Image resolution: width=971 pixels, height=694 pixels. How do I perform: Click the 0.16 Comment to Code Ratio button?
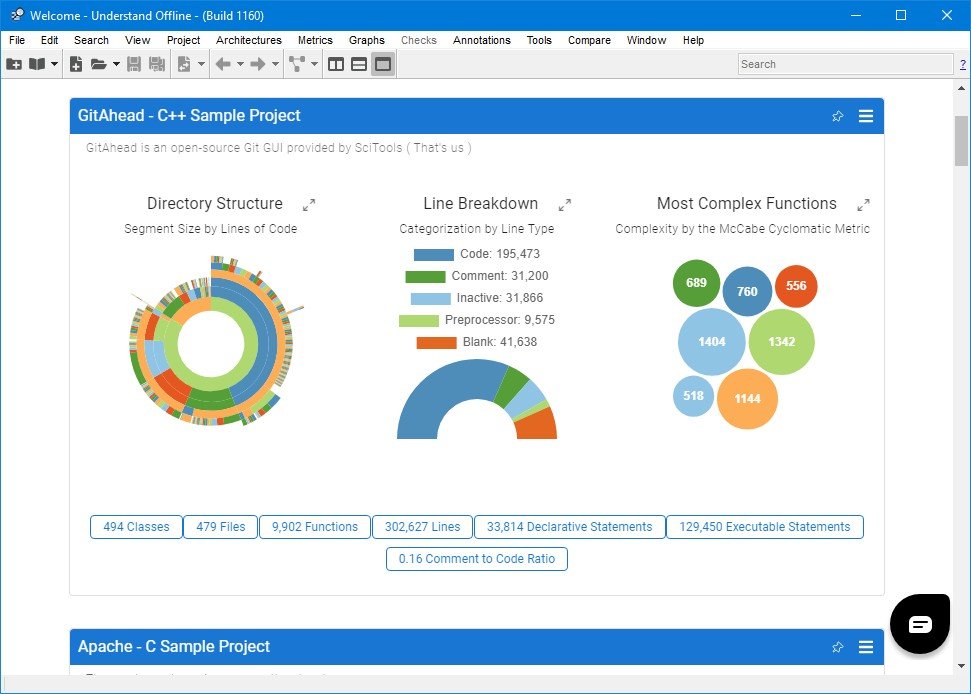477,559
